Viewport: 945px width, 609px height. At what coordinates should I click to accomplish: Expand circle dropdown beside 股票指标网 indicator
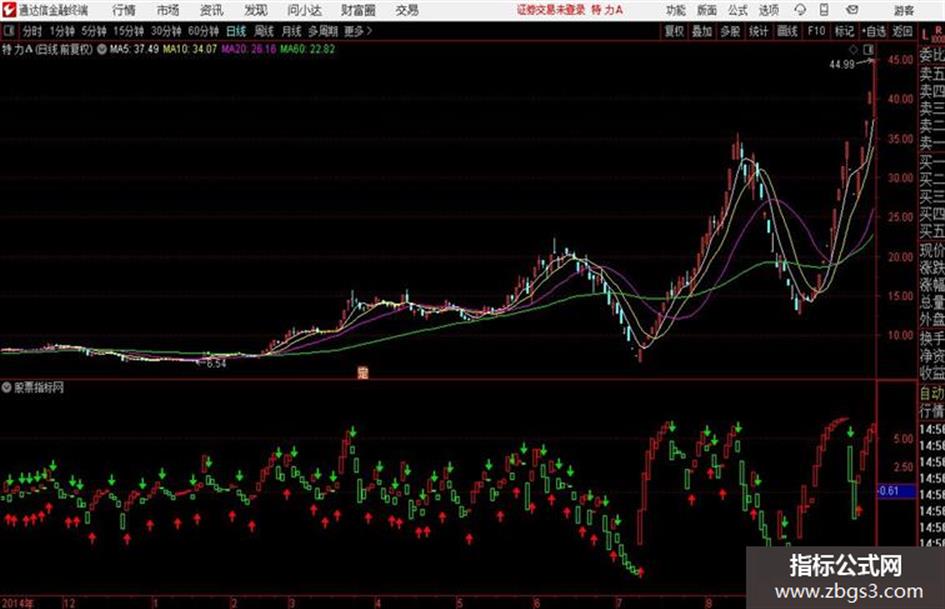point(6,387)
